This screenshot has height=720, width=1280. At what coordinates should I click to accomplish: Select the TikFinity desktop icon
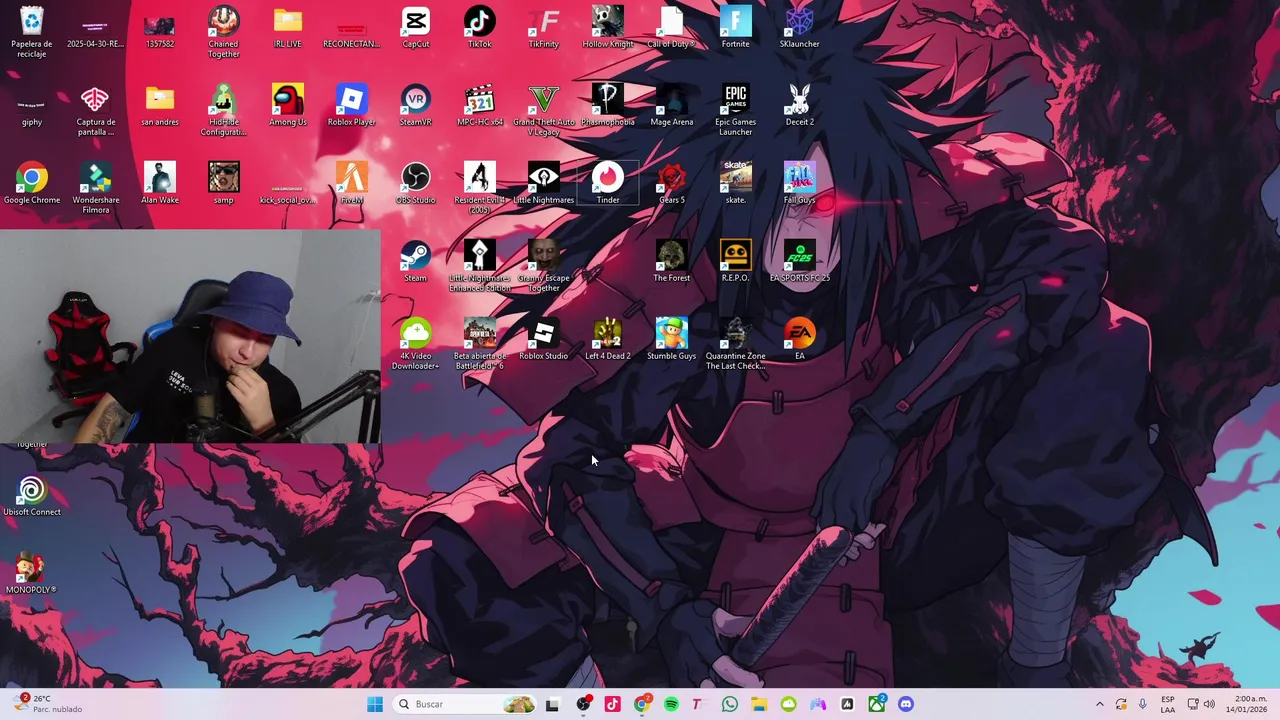tap(544, 28)
